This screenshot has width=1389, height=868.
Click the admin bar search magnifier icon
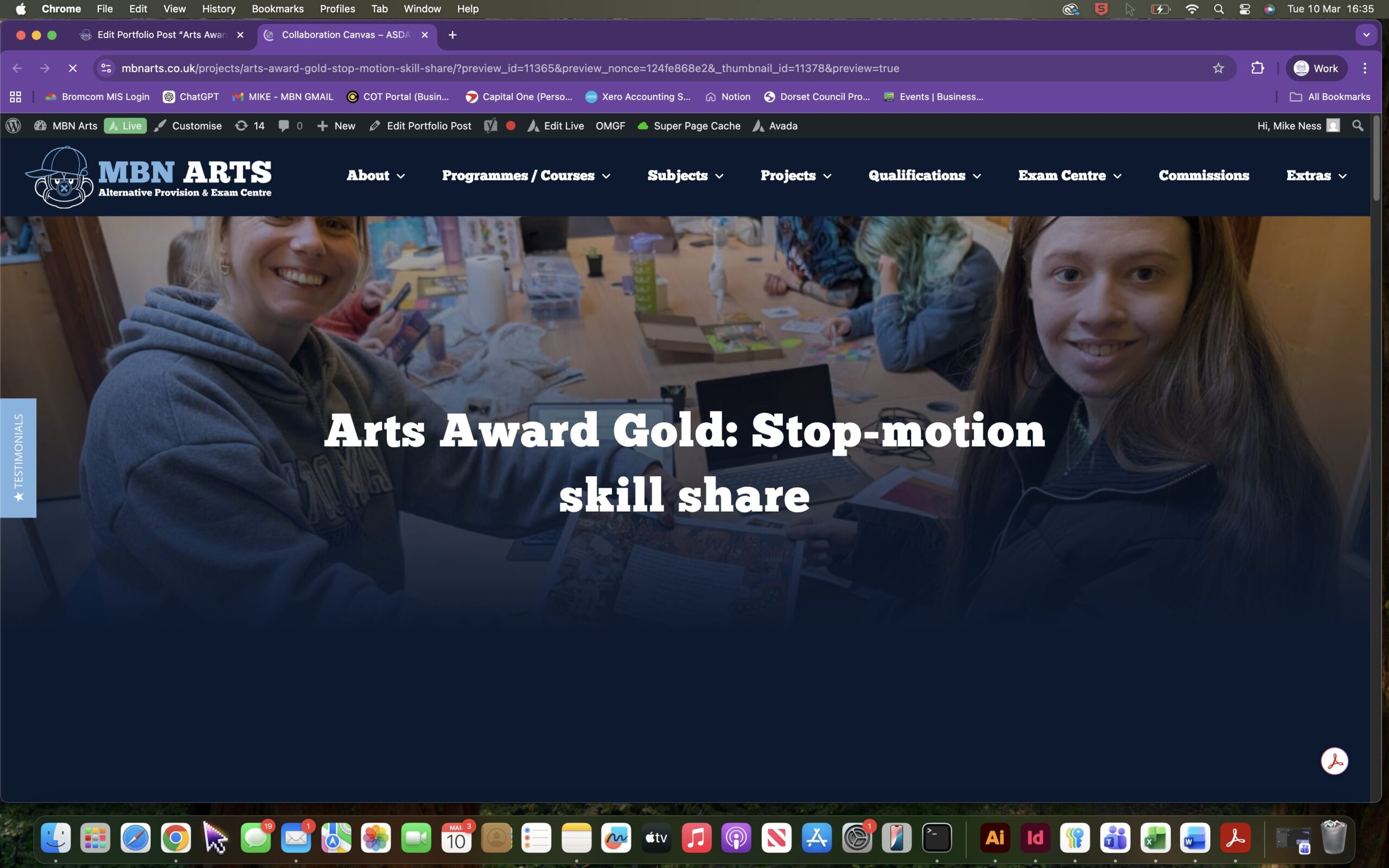1358,126
